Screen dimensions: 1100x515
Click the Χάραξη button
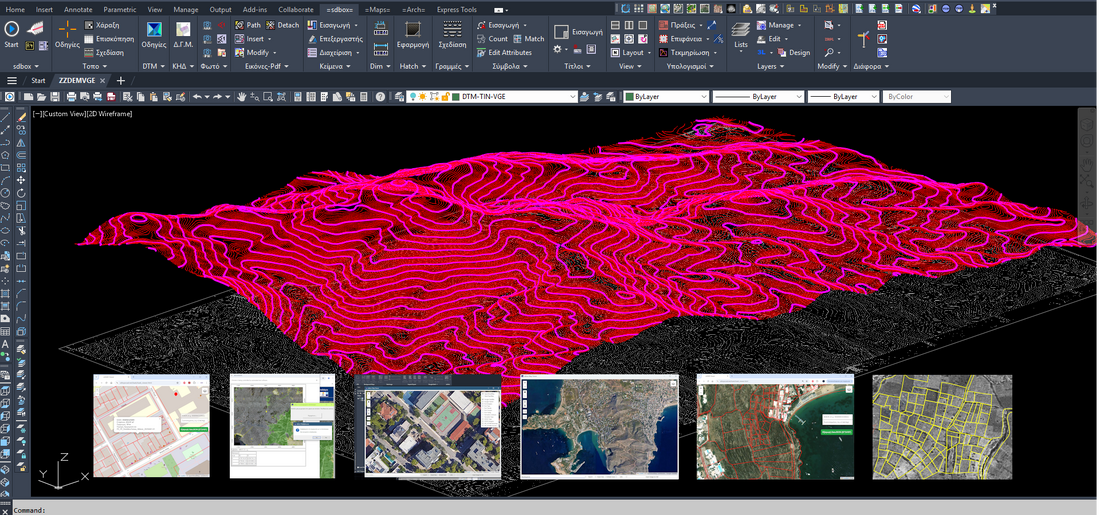click(108, 24)
